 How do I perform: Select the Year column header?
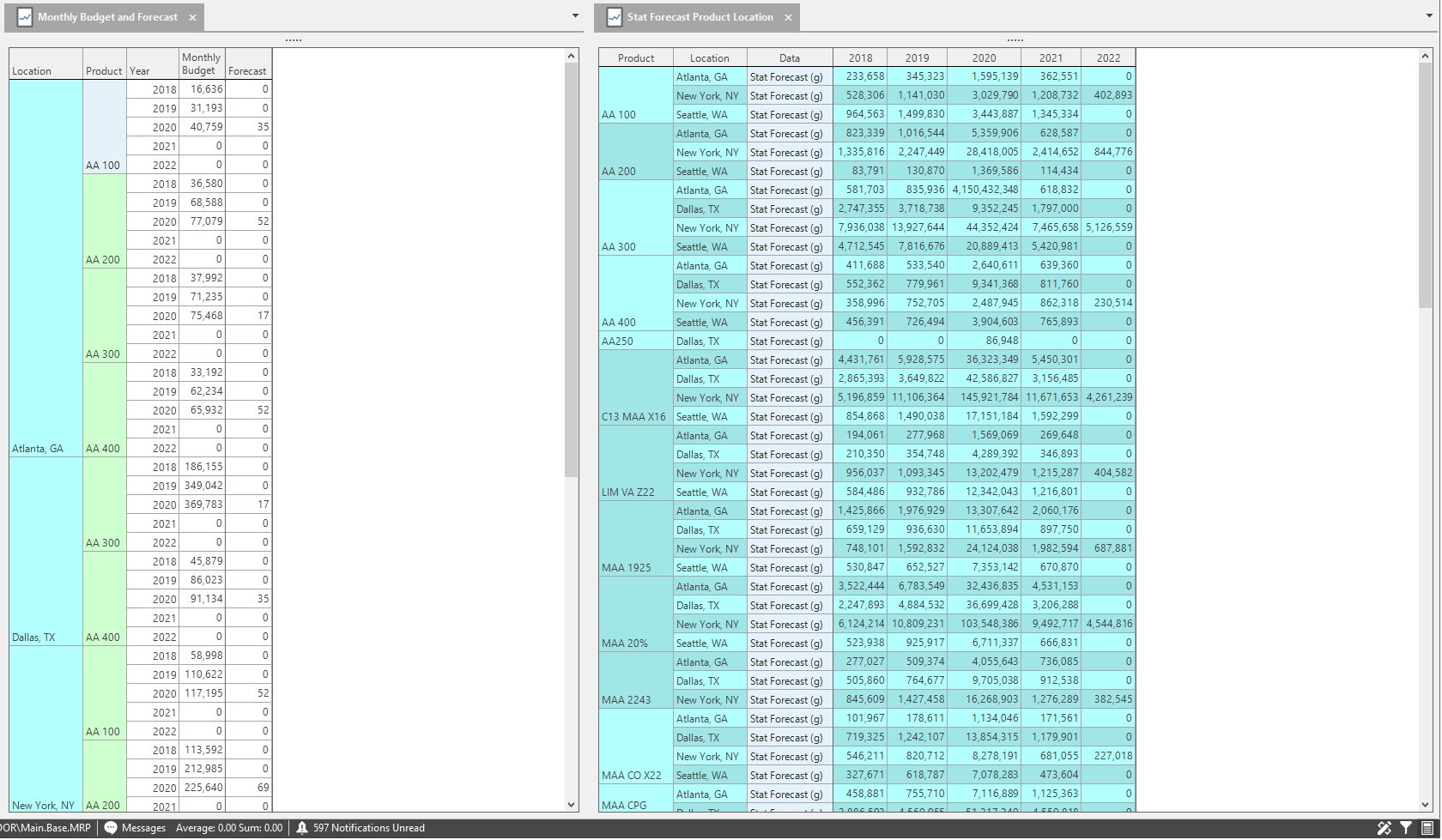(x=153, y=63)
